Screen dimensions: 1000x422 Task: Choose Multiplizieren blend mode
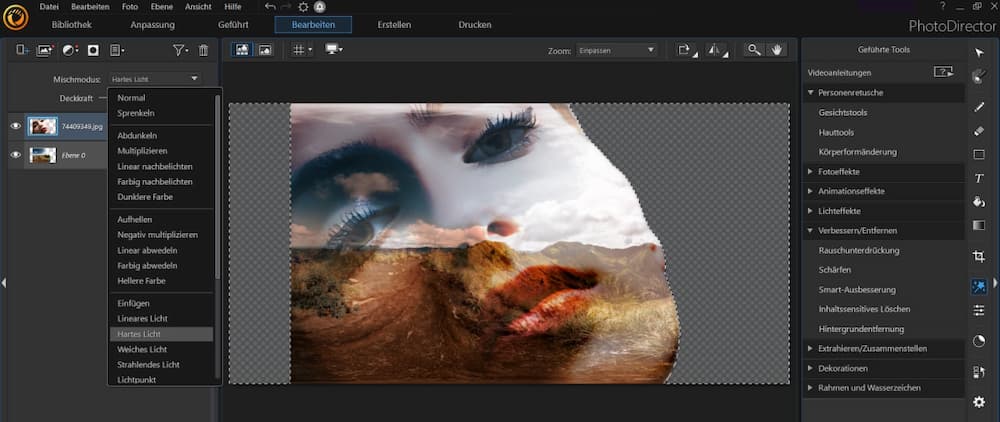click(x=142, y=150)
